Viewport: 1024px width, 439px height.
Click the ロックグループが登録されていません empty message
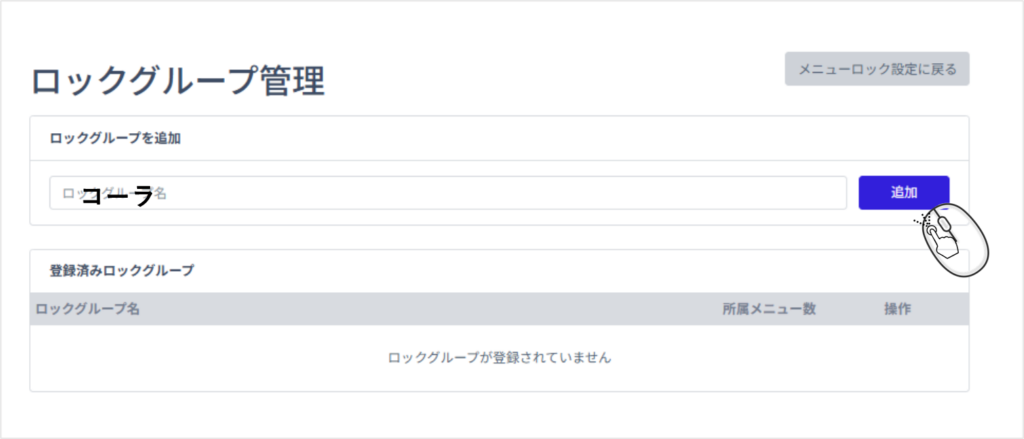[x=499, y=357]
